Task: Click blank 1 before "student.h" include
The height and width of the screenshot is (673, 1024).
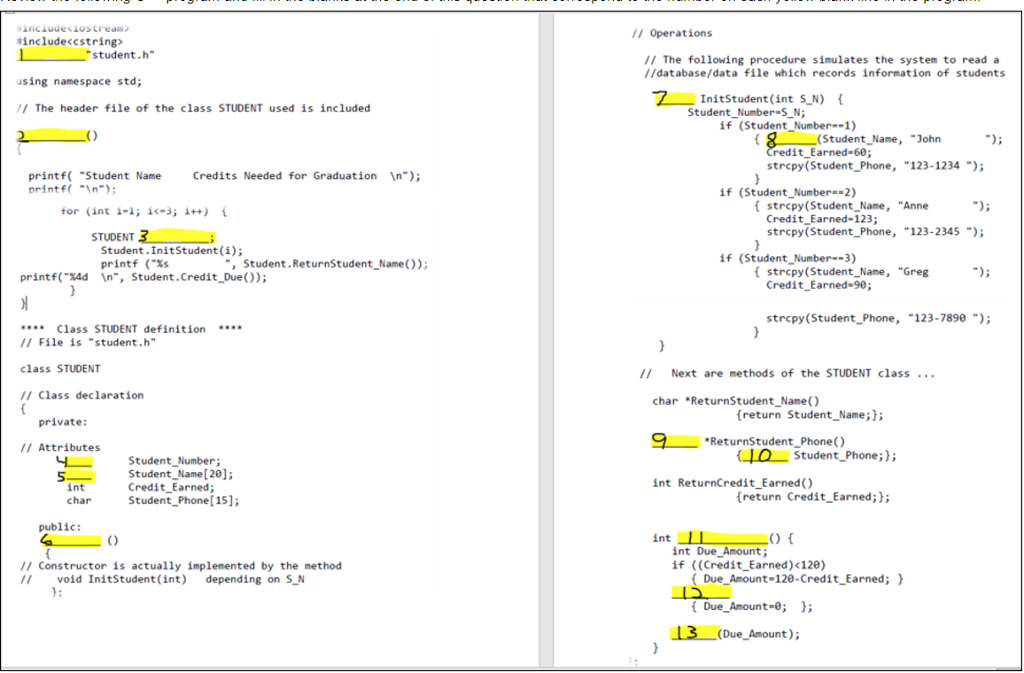Action: 53,55
